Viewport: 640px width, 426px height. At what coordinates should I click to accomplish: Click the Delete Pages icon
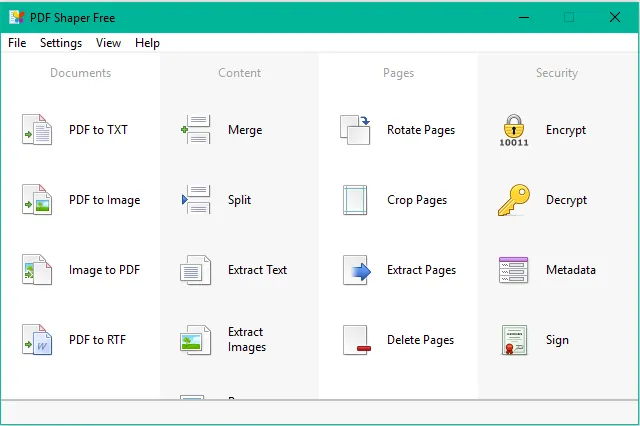coord(357,340)
